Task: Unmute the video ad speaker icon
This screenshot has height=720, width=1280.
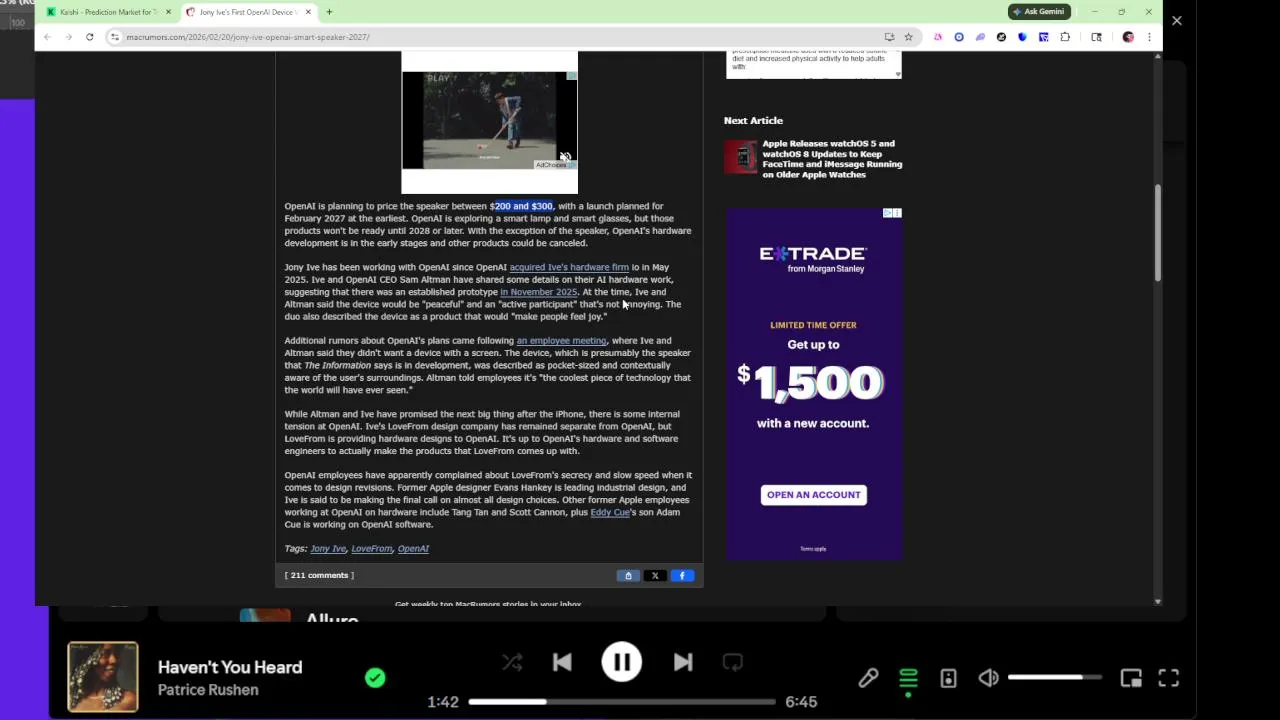Action: 565,157
